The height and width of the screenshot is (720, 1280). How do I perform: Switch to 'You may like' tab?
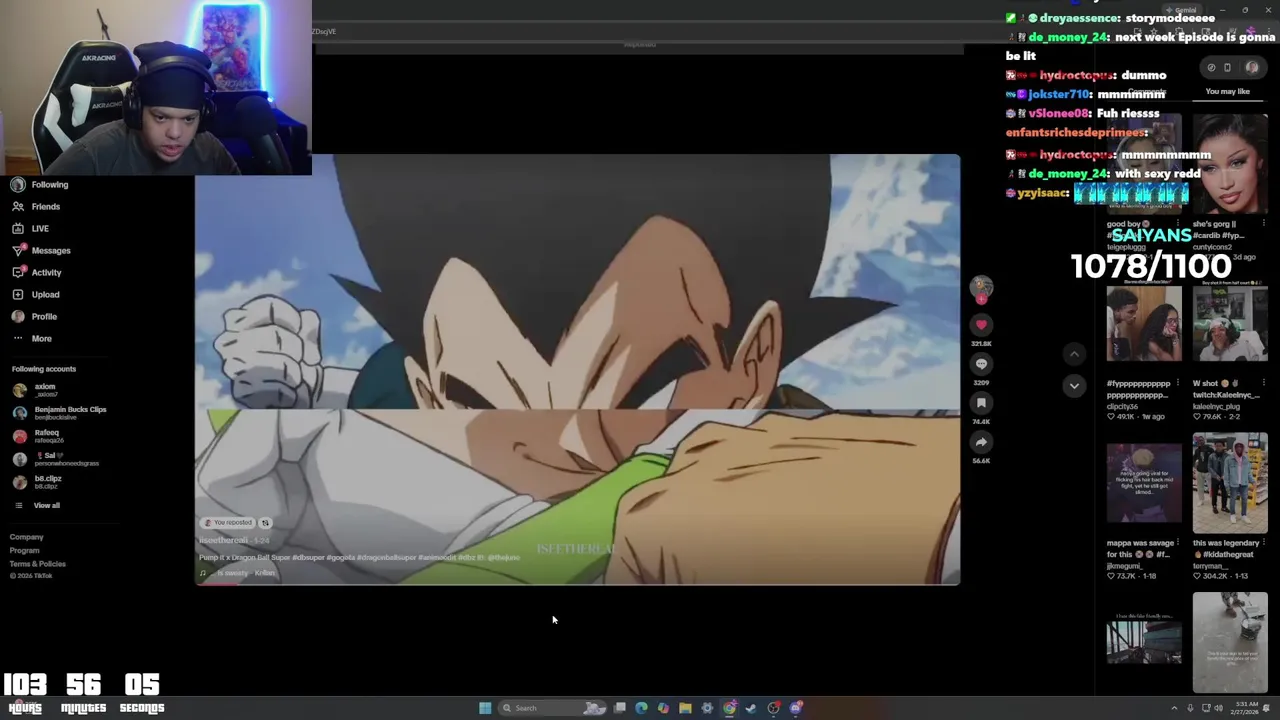1227,92
